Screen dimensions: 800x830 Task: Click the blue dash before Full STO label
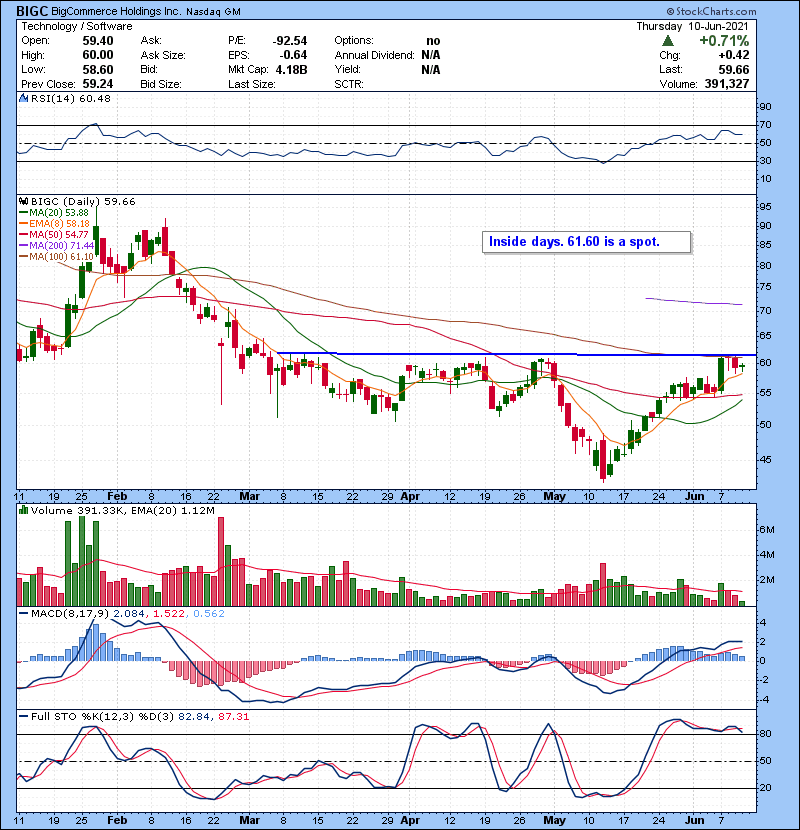pos(23,716)
